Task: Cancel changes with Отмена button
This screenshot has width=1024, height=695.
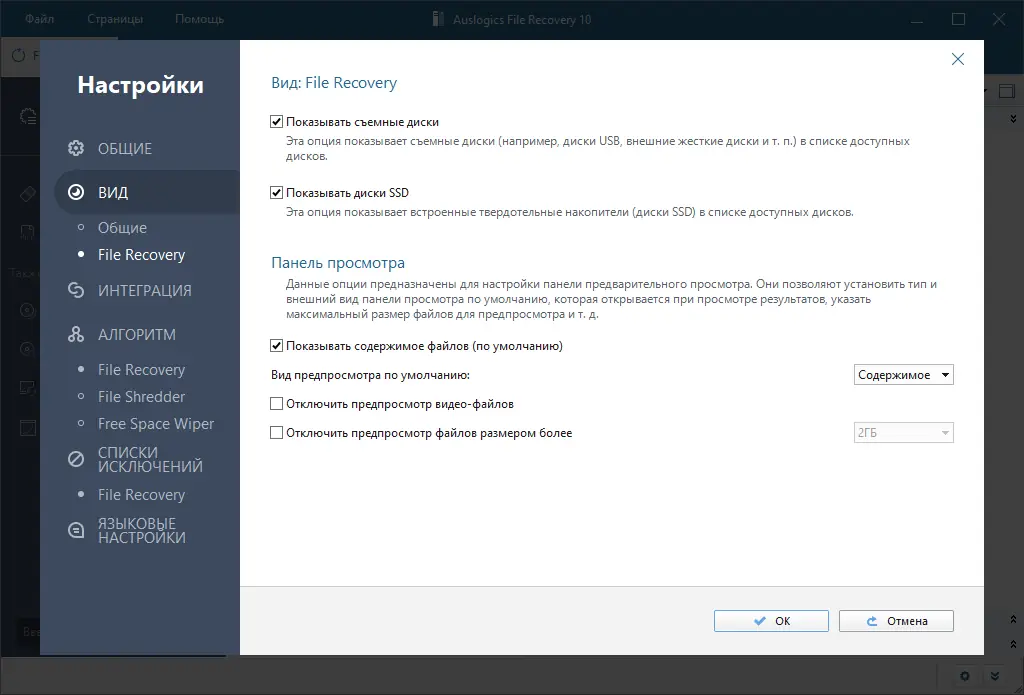Action: pyautogui.click(x=896, y=621)
